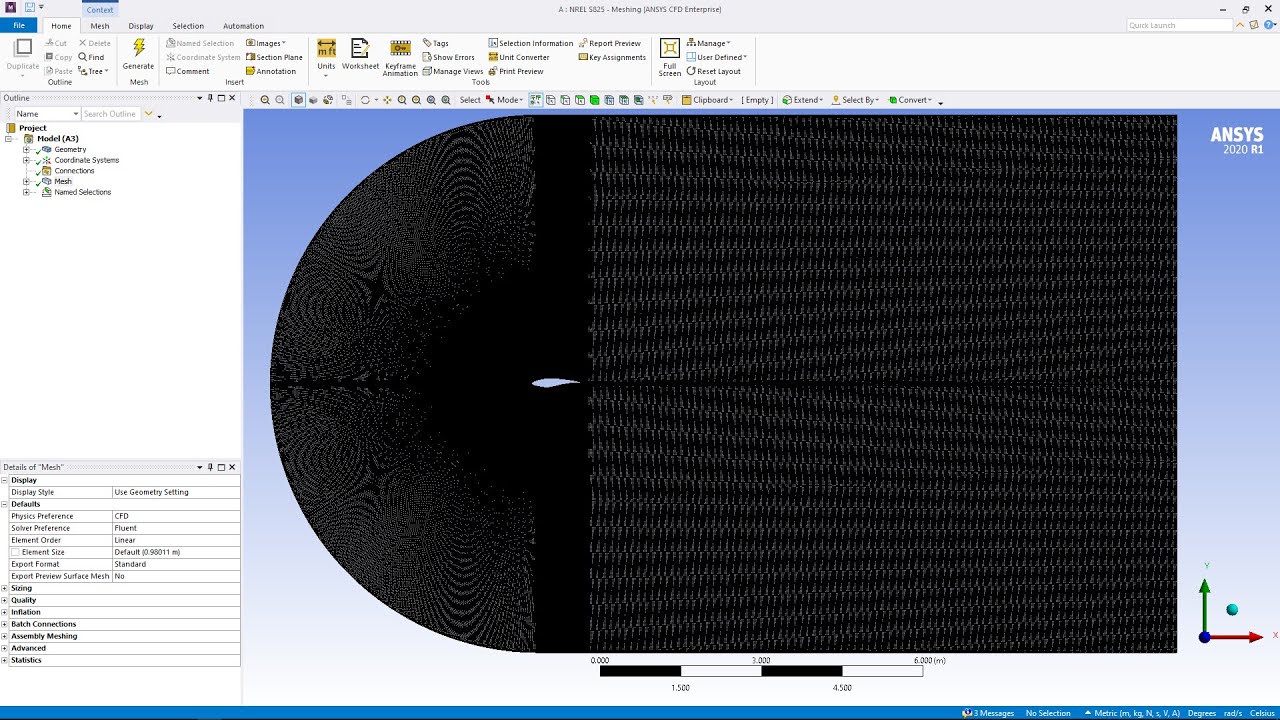Switch to the Mesh ribbon tab
The height and width of the screenshot is (720, 1280).
(100, 26)
